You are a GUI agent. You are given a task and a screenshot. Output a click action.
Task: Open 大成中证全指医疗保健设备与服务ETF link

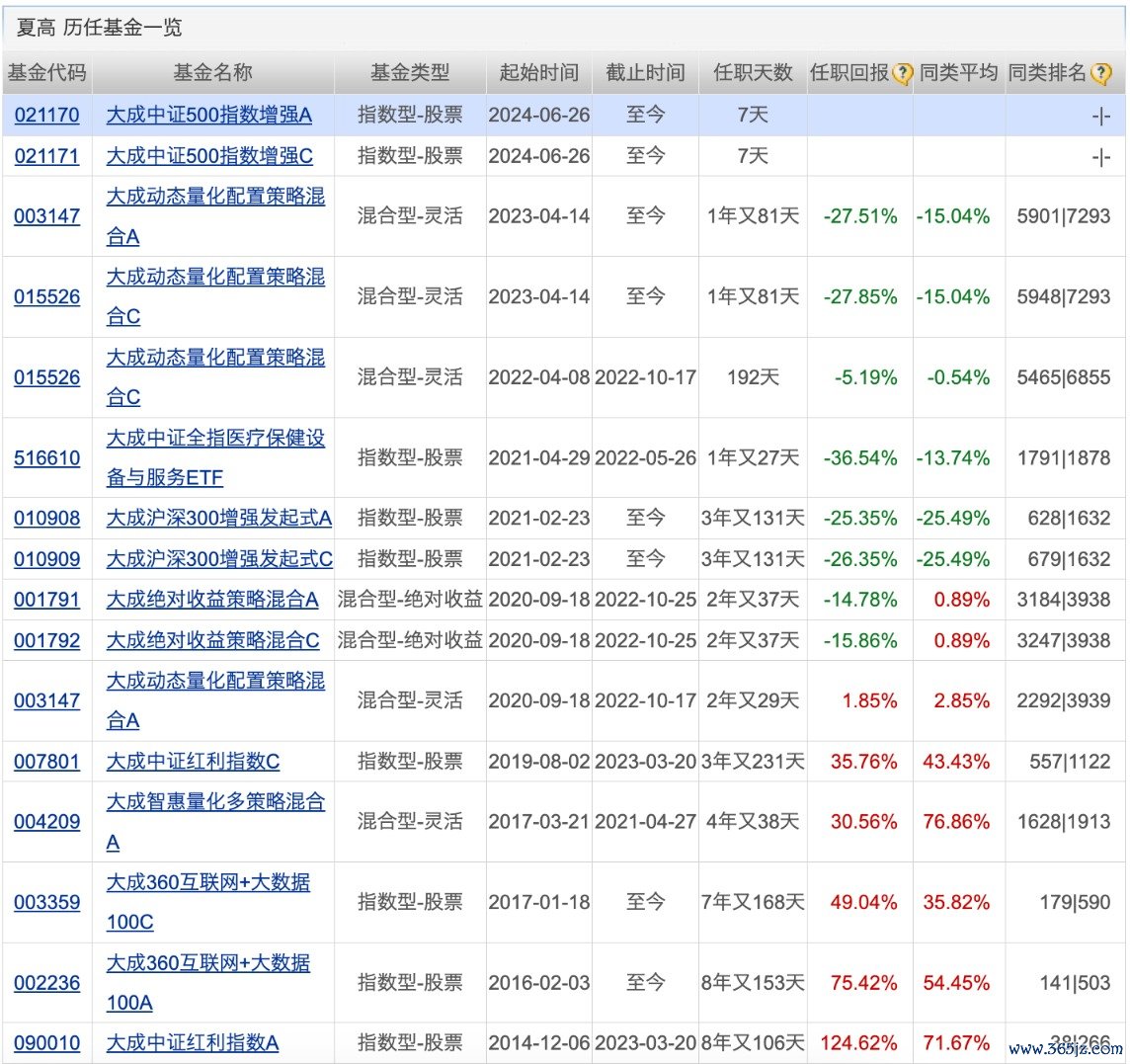[215, 439]
